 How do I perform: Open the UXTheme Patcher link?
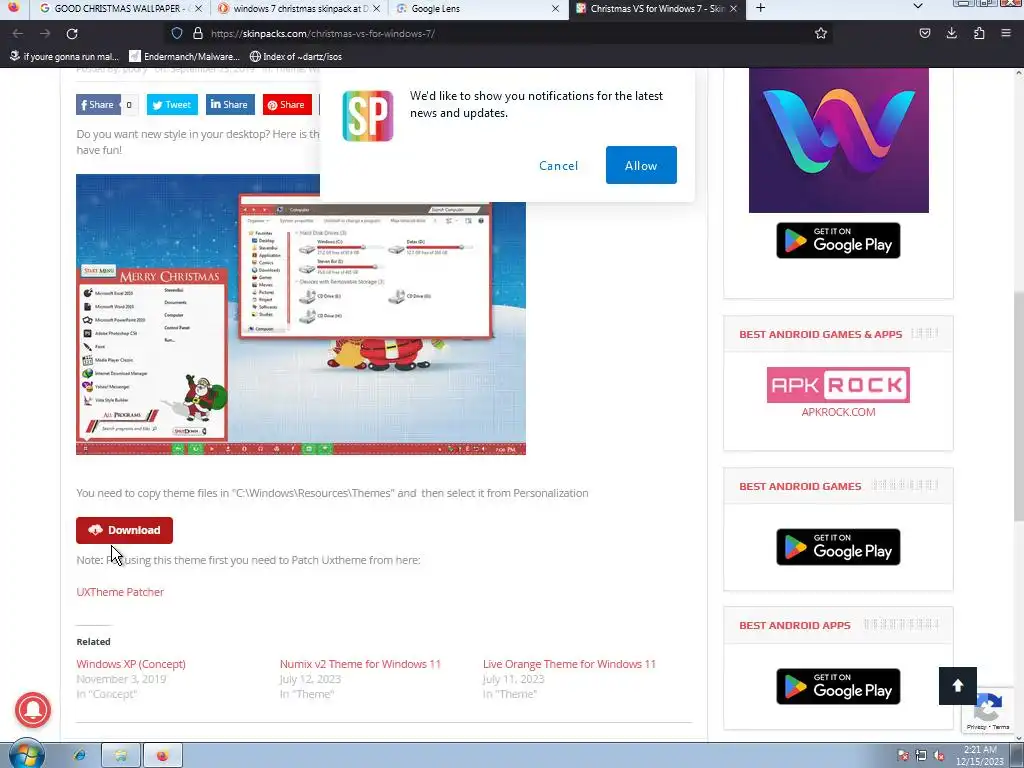click(120, 592)
